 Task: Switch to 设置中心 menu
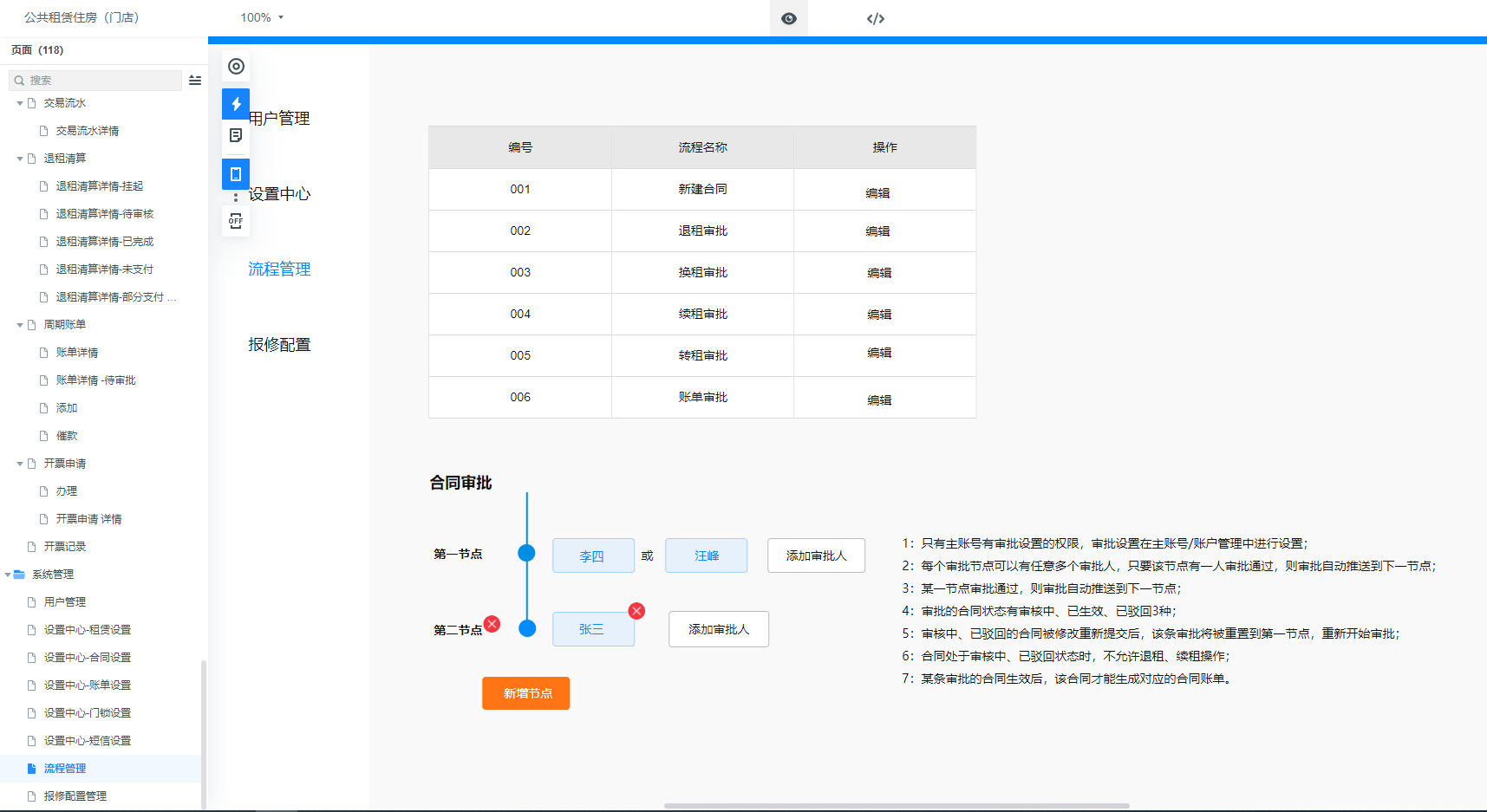(279, 194)
